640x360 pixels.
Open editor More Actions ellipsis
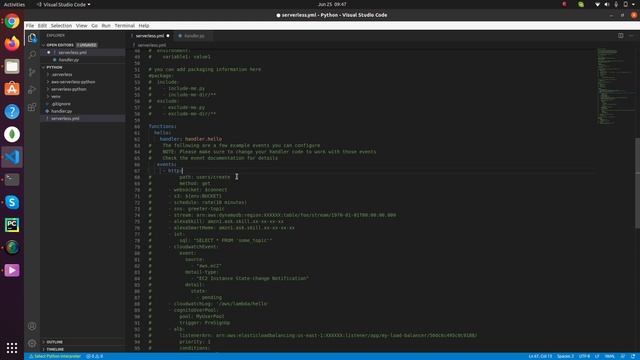(631, 36)
